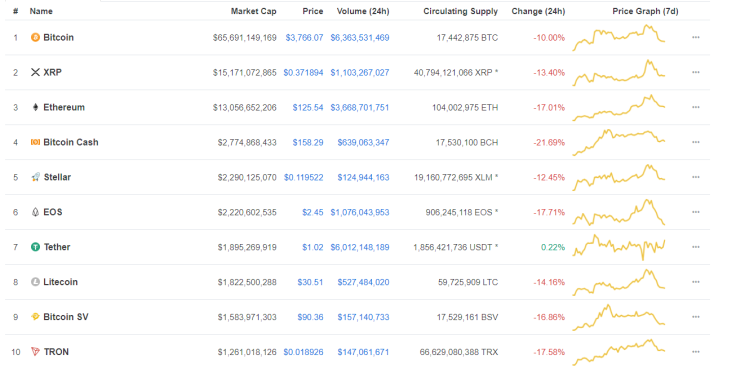This screenshot has height=368, width=736.
Task: Click the Litecoin logo icon
Action: (x=35, y=282)
